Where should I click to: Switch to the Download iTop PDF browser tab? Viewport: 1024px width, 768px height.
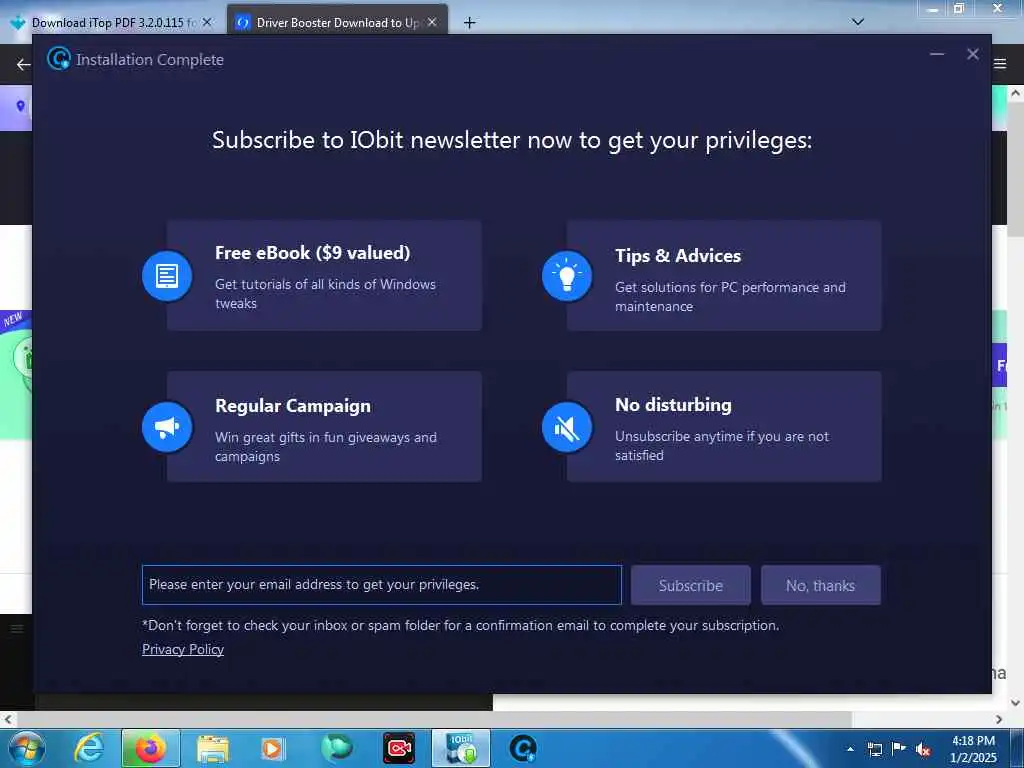pyautogui.click(x=113, y=22)
